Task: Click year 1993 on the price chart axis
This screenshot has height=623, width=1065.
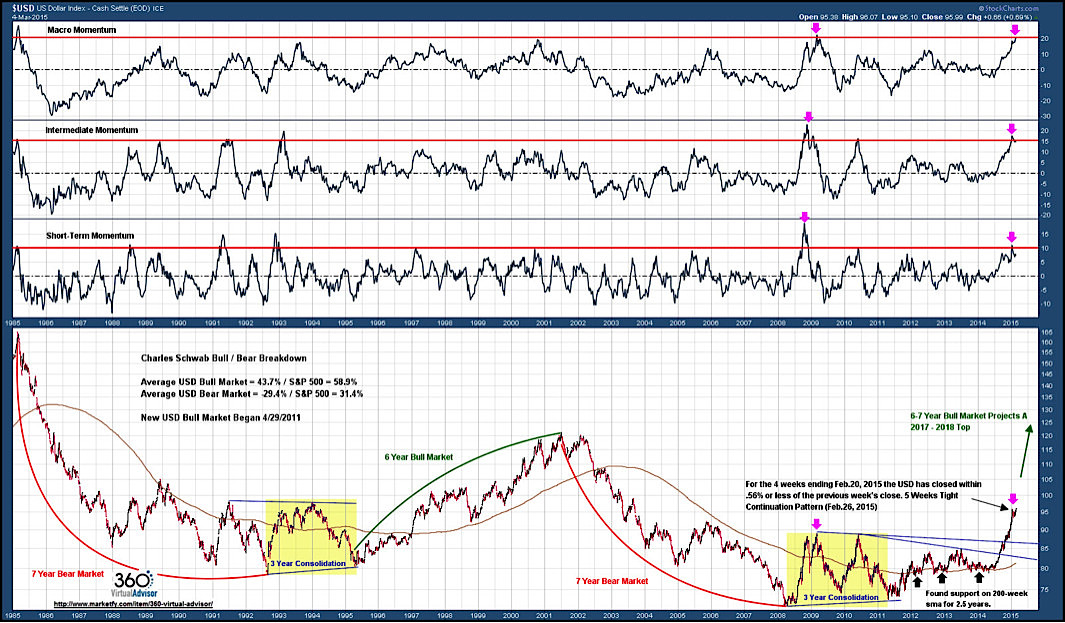Action: [x=278, y=616]
